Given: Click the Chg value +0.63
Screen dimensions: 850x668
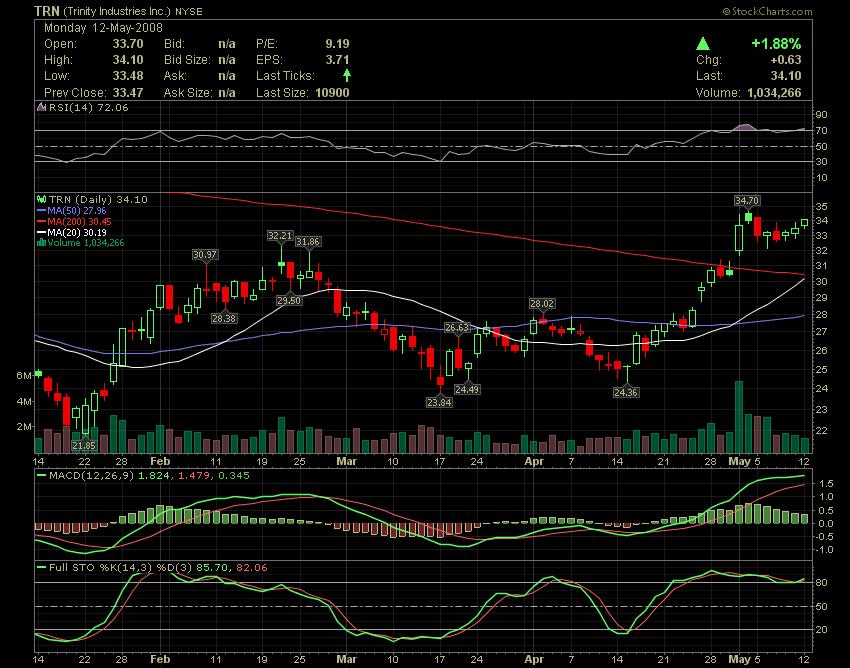Looking at the screenshot, I should (x=785, y=60).
